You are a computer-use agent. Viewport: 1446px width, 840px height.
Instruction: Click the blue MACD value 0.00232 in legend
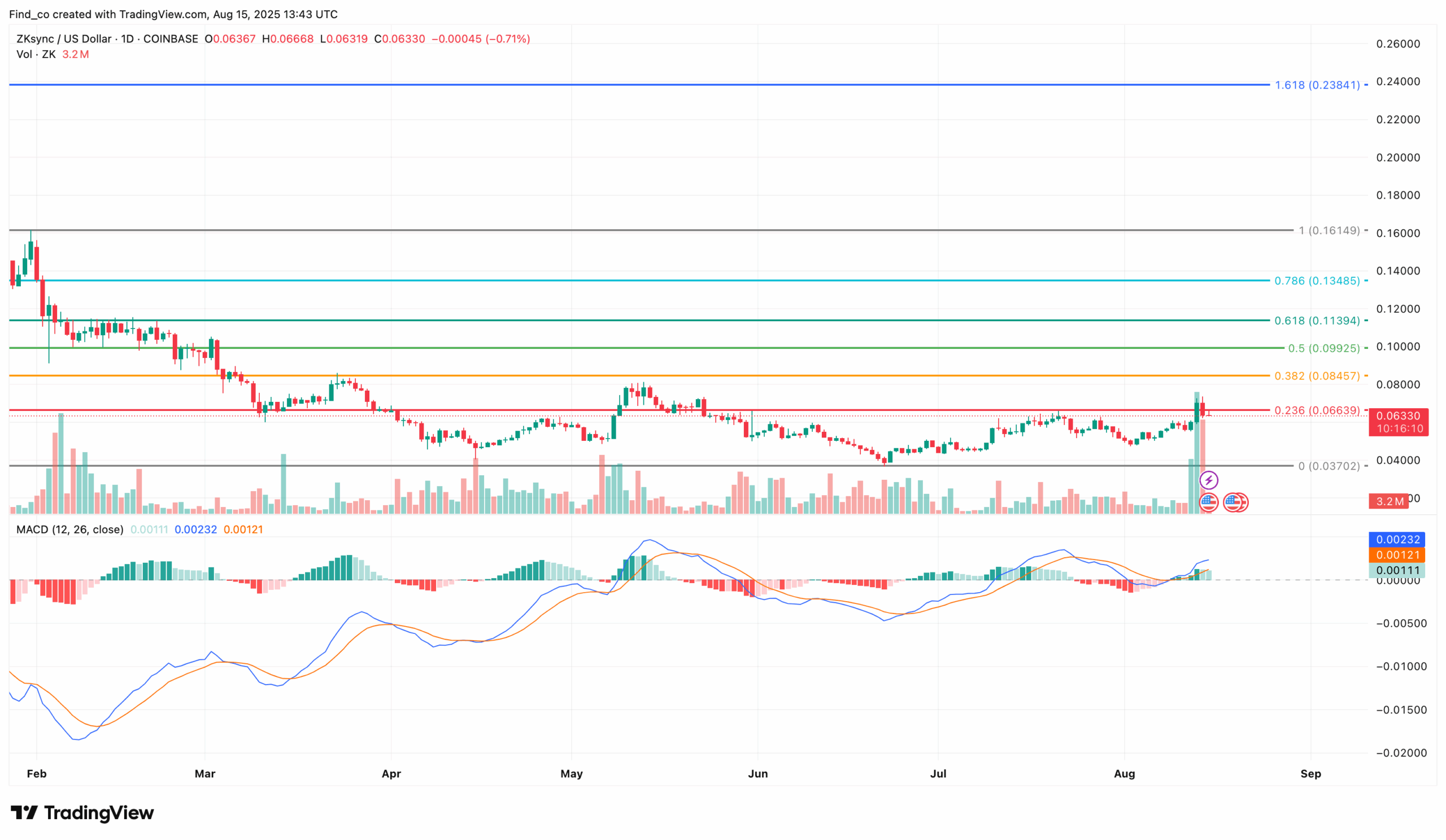click(195, 530)
